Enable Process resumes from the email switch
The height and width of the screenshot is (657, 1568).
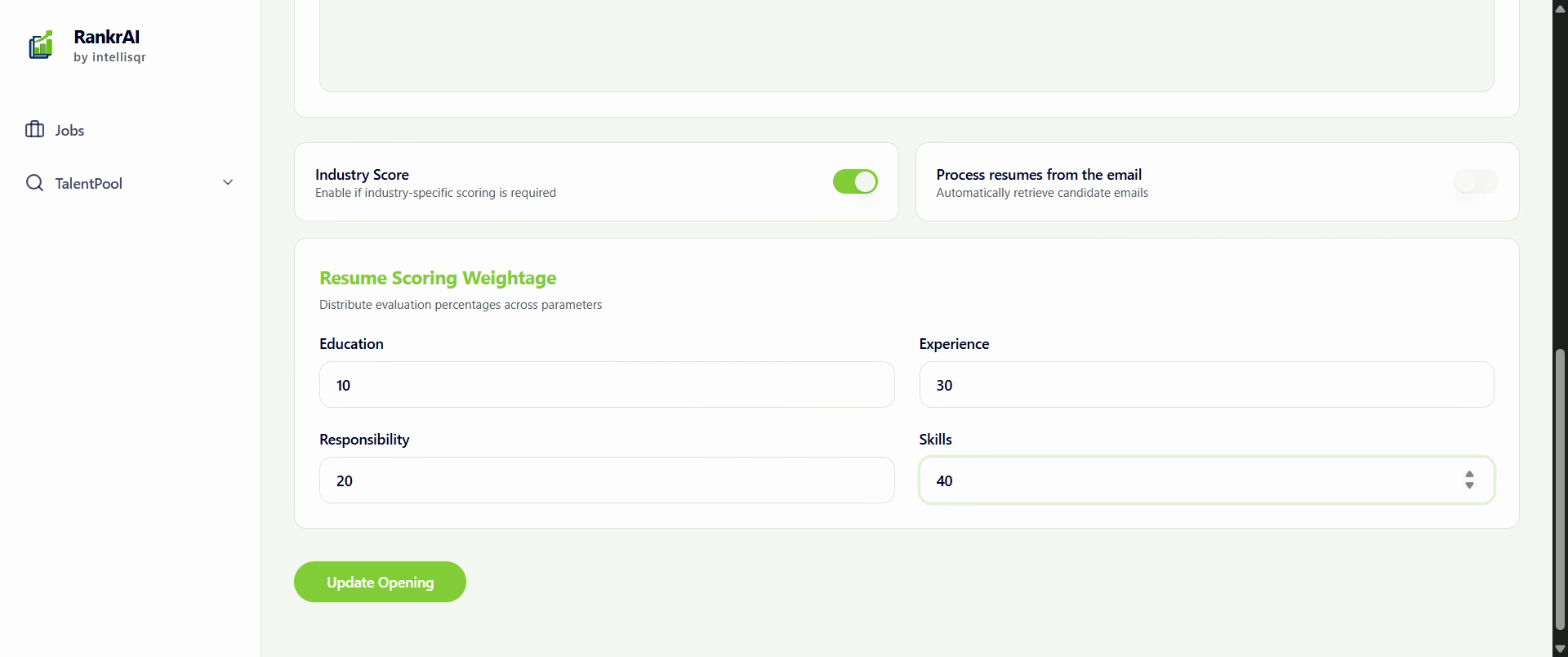pyautogui.click(x=1475, y=181)
